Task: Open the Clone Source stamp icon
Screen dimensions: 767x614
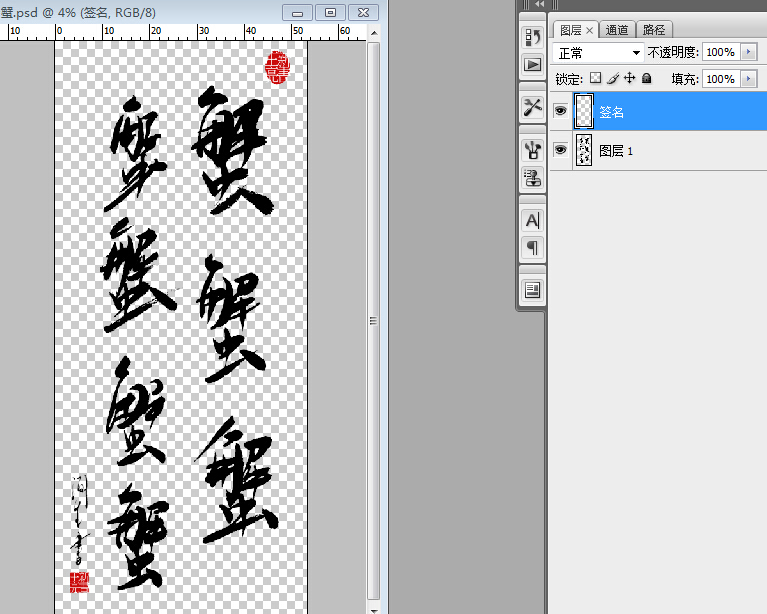Action: tap(532, 178)
